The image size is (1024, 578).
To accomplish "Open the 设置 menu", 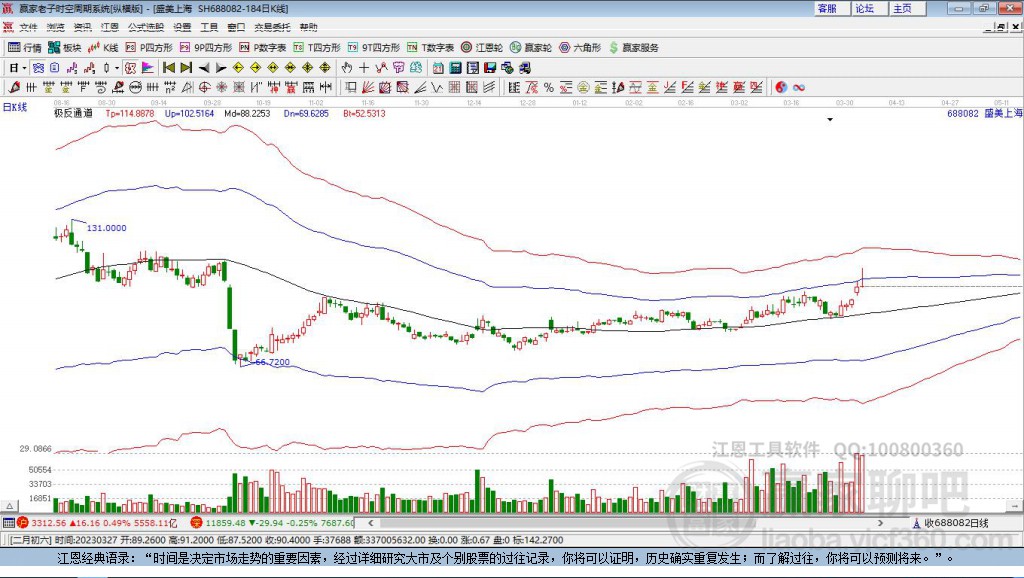I will [x=182, y=27].
